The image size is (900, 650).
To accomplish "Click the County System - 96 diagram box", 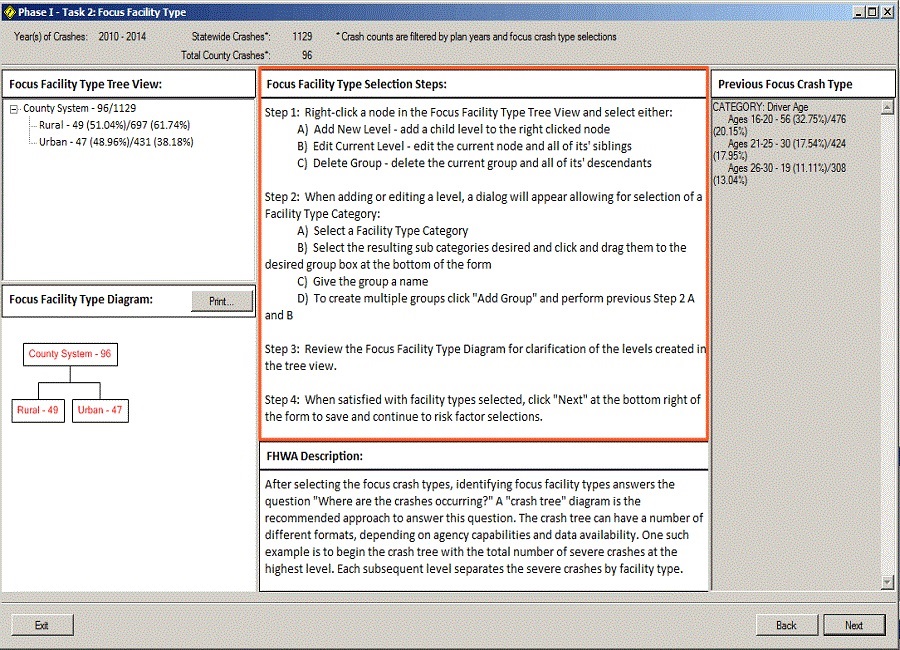I will point(70,354).
